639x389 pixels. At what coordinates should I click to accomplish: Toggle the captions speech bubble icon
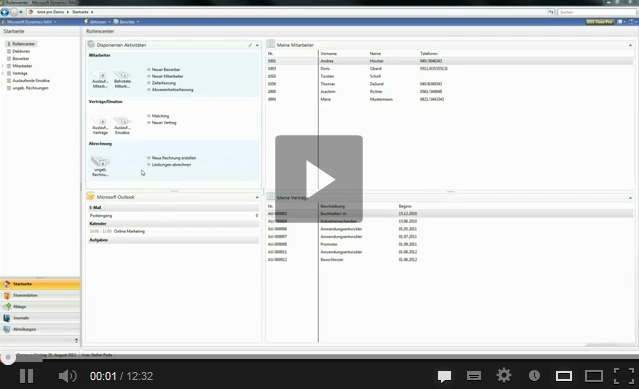[444, 376]
